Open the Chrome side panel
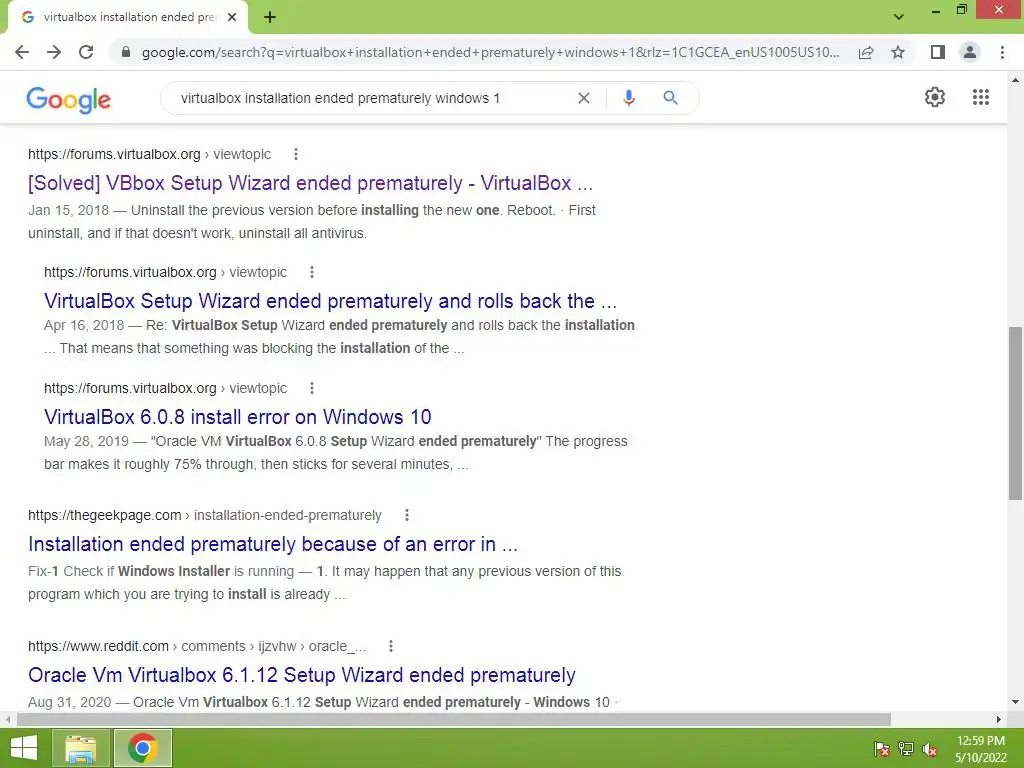Screen dimensions: 1024x768 (x=938, y=52)
